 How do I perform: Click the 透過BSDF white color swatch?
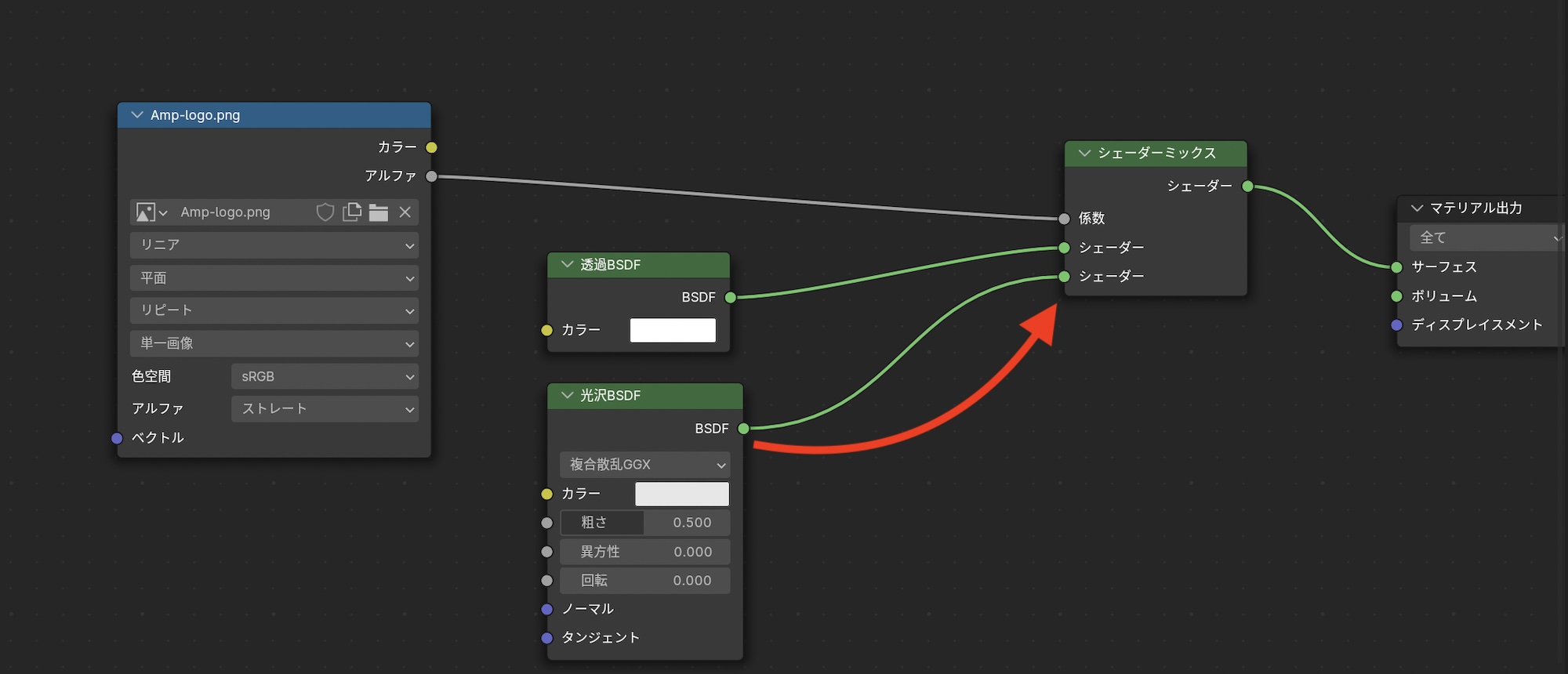click(673, 330)
